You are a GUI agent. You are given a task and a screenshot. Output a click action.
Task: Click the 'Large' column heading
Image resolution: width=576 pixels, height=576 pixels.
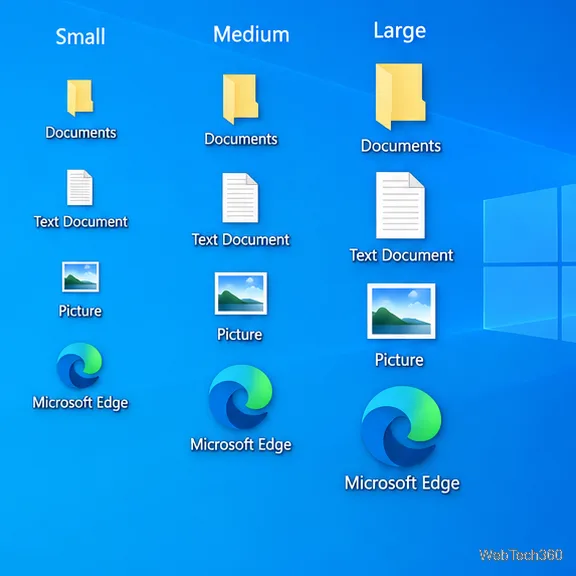(x=400, y=31)
